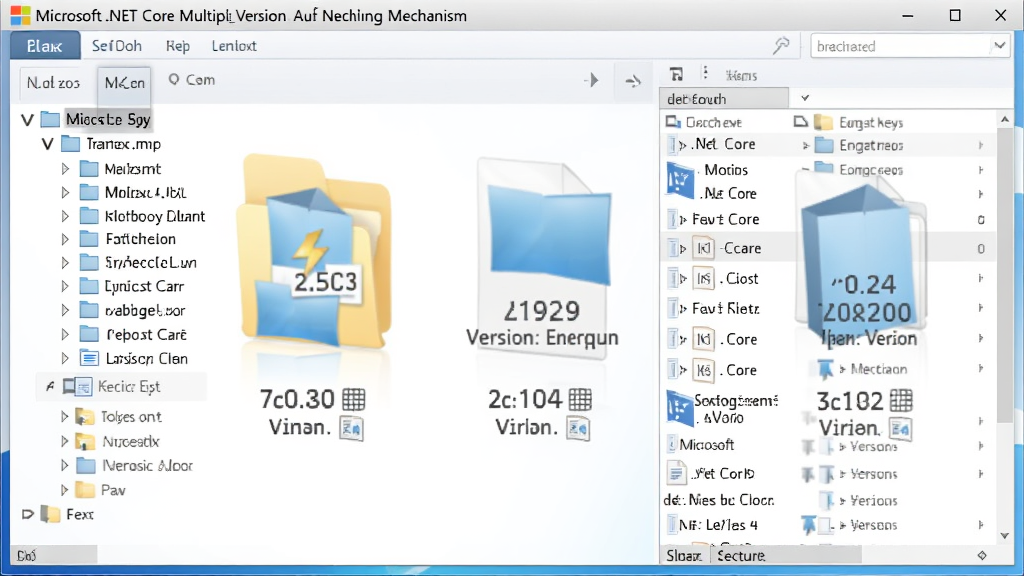The height and width of the screenshot is (576, 1024).
Task: Click the vertical dots options icon
Action: coord(705,73)
